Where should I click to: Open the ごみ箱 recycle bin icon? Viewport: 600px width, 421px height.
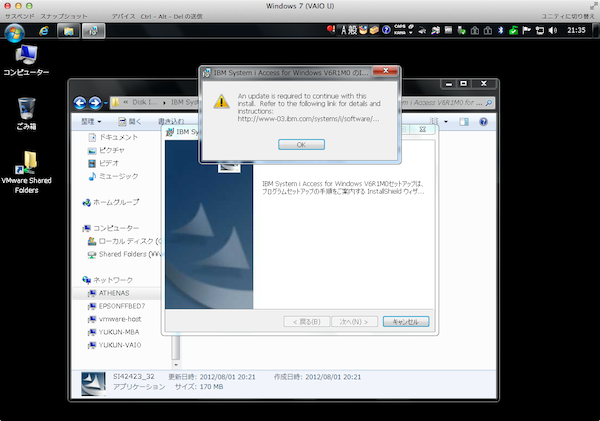coord(26,114)
